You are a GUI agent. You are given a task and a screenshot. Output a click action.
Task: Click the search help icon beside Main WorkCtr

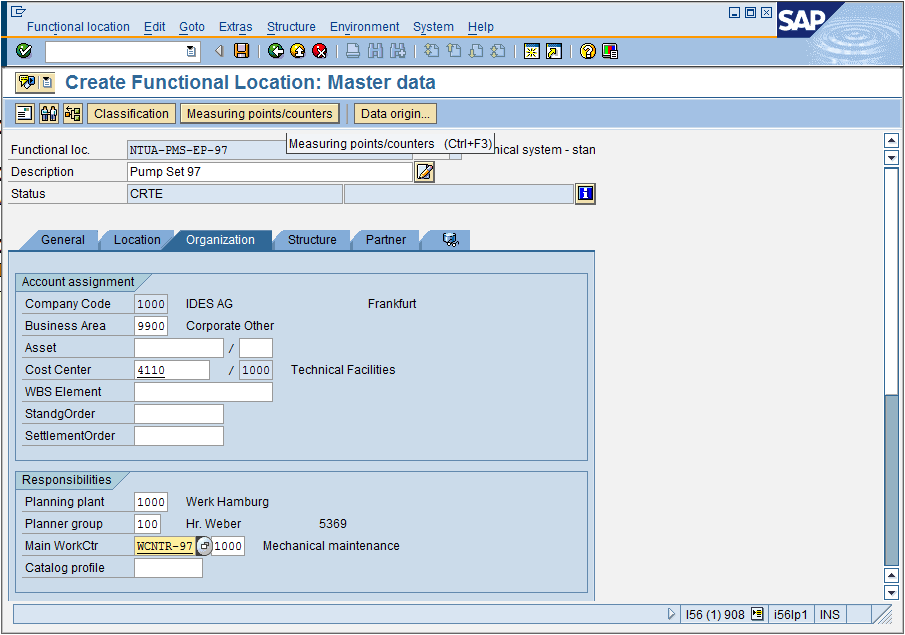204,546
